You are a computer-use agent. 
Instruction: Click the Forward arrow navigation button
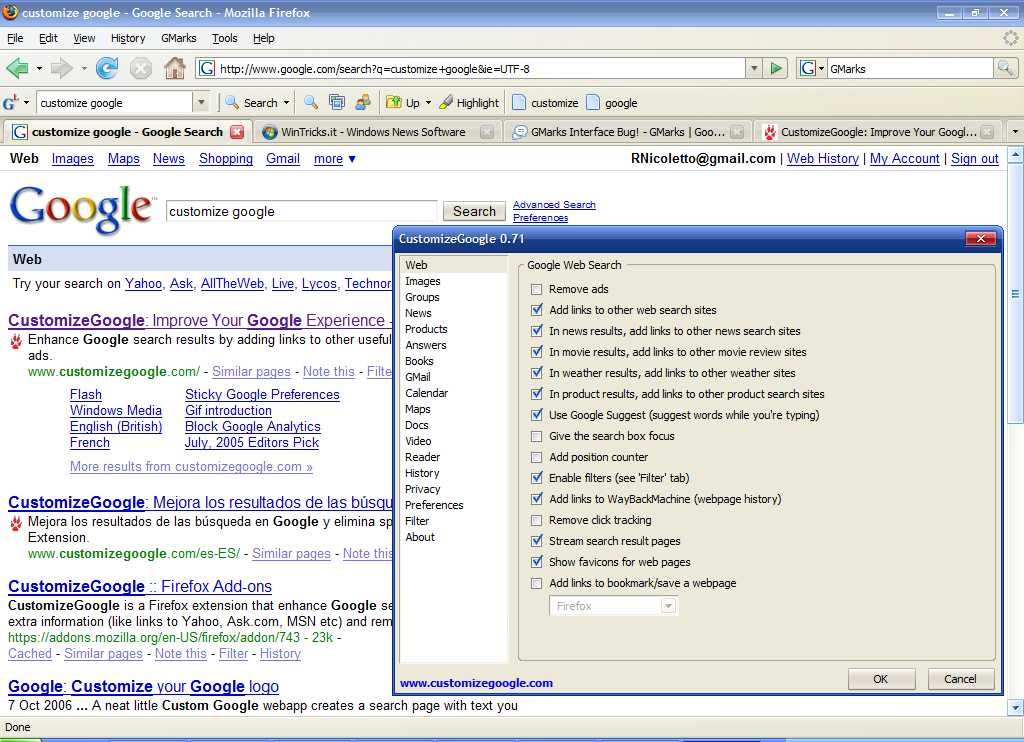[61, 68]
